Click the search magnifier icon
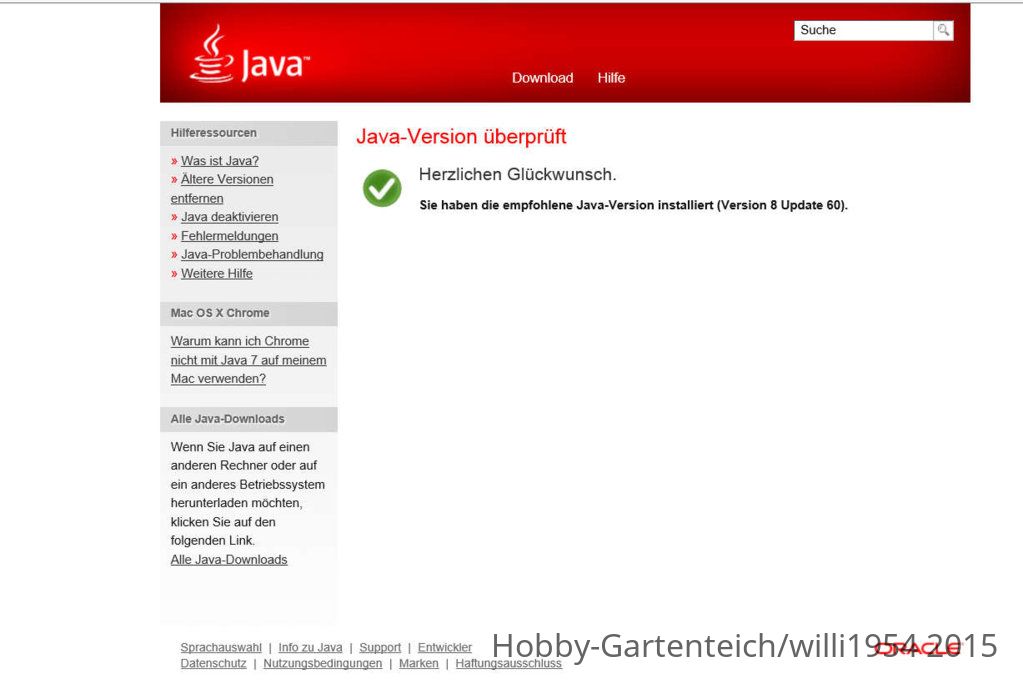The width and height of the screenshot is (1023, 699). pyautogui.click(x=943, y=30)
